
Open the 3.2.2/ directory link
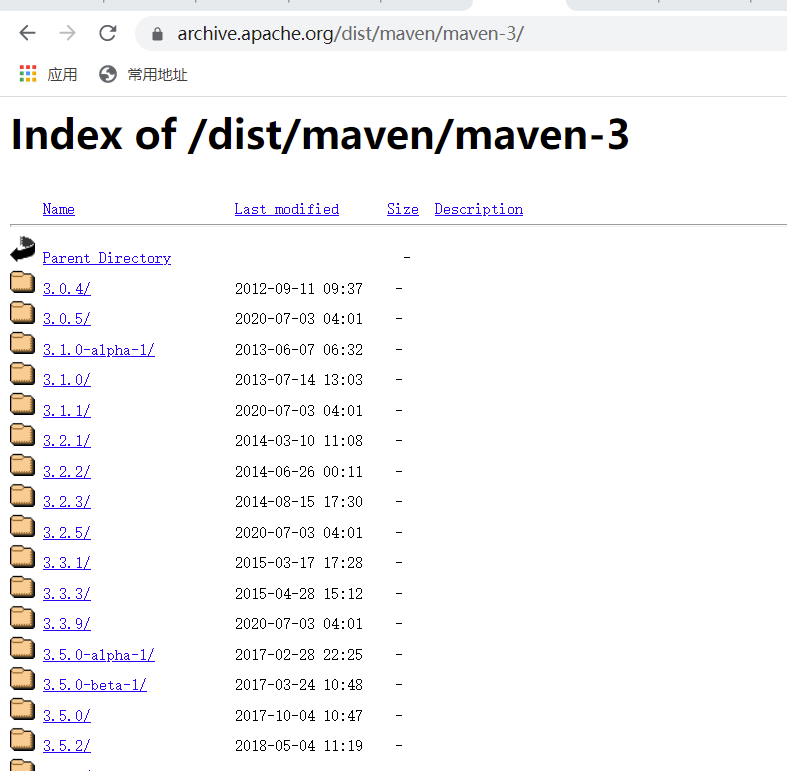click(x=67, y=472)
